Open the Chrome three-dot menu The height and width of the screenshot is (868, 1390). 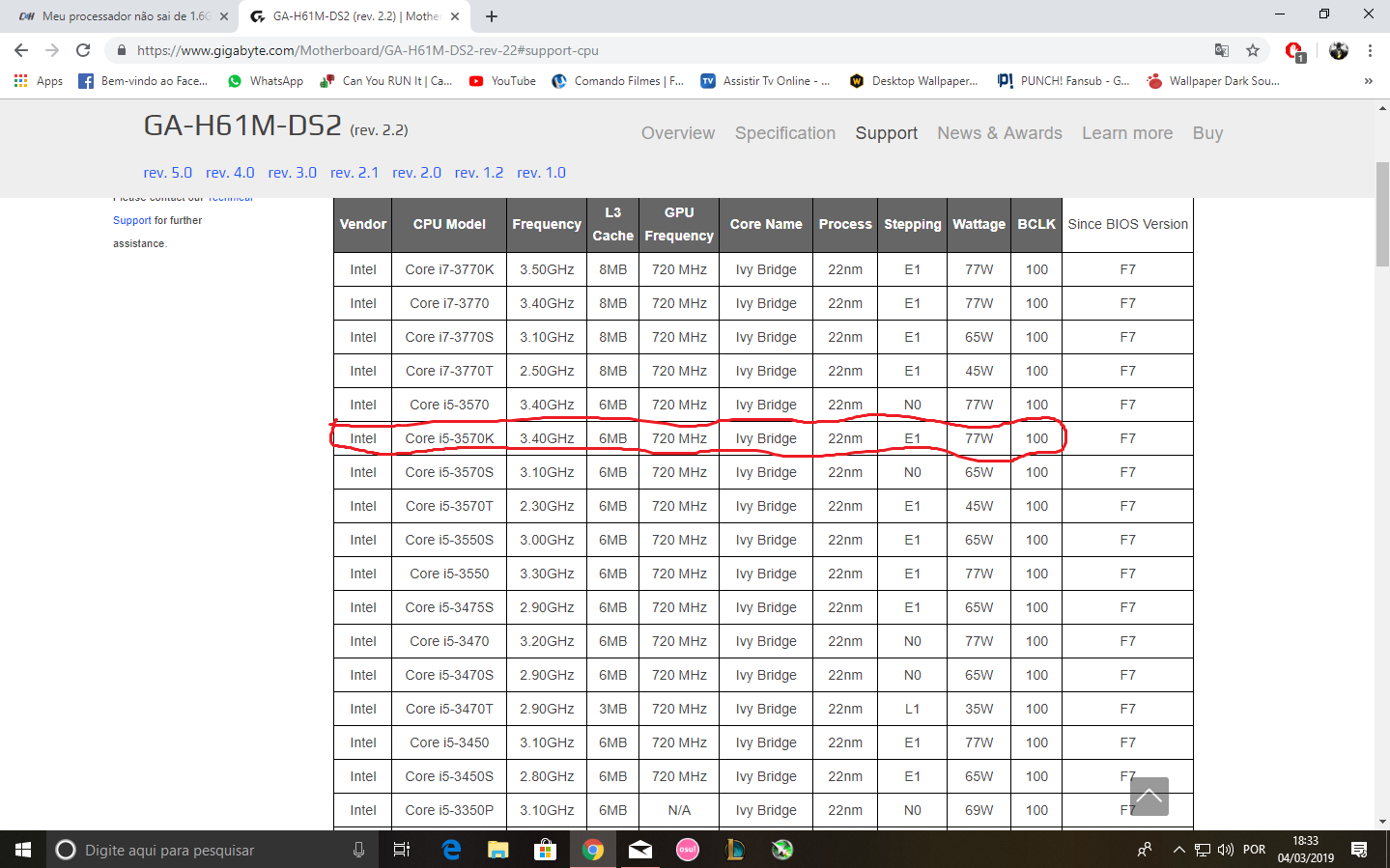click(1370, 50)
